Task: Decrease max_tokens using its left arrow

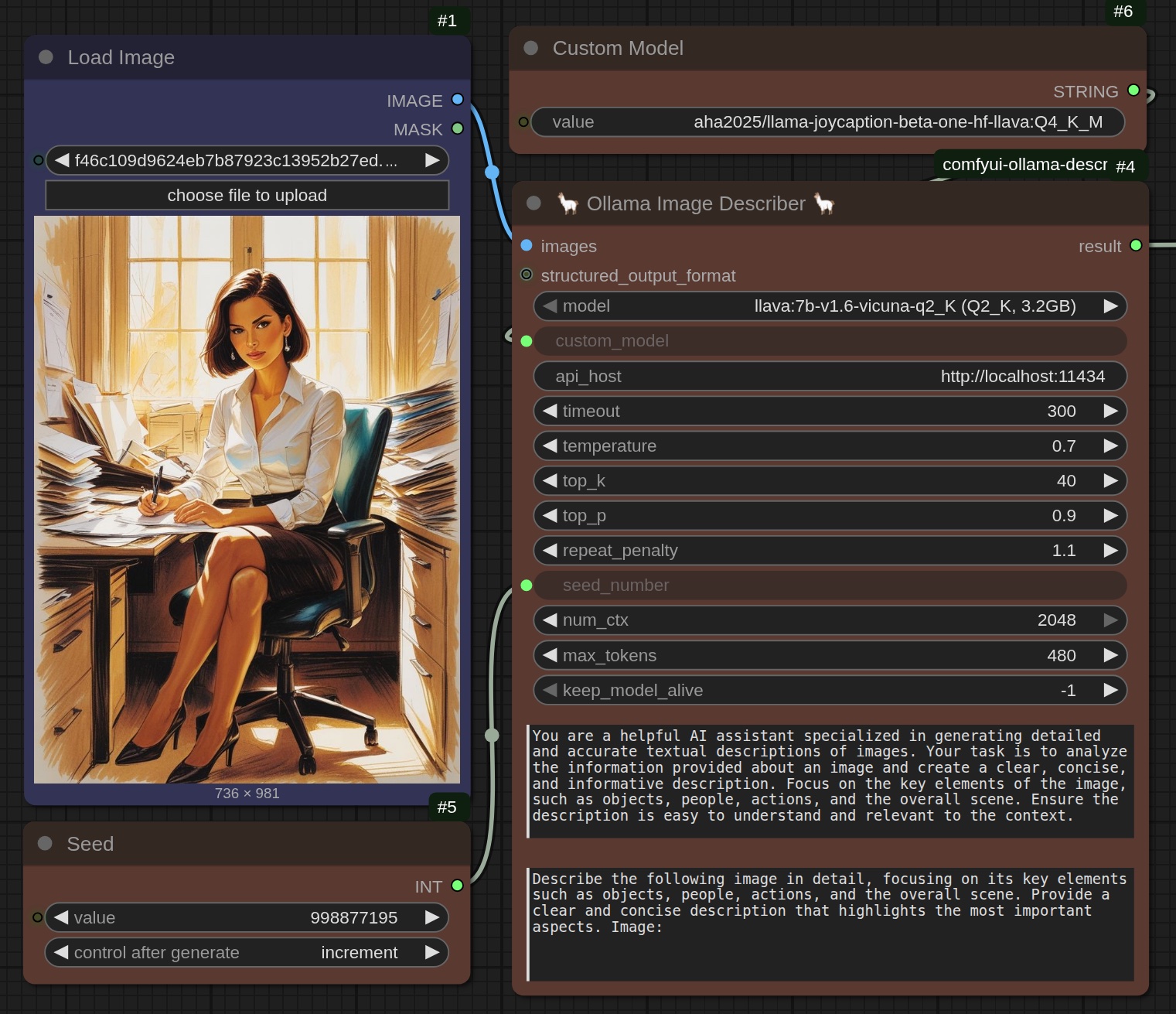Action: [x=550, y=656]
